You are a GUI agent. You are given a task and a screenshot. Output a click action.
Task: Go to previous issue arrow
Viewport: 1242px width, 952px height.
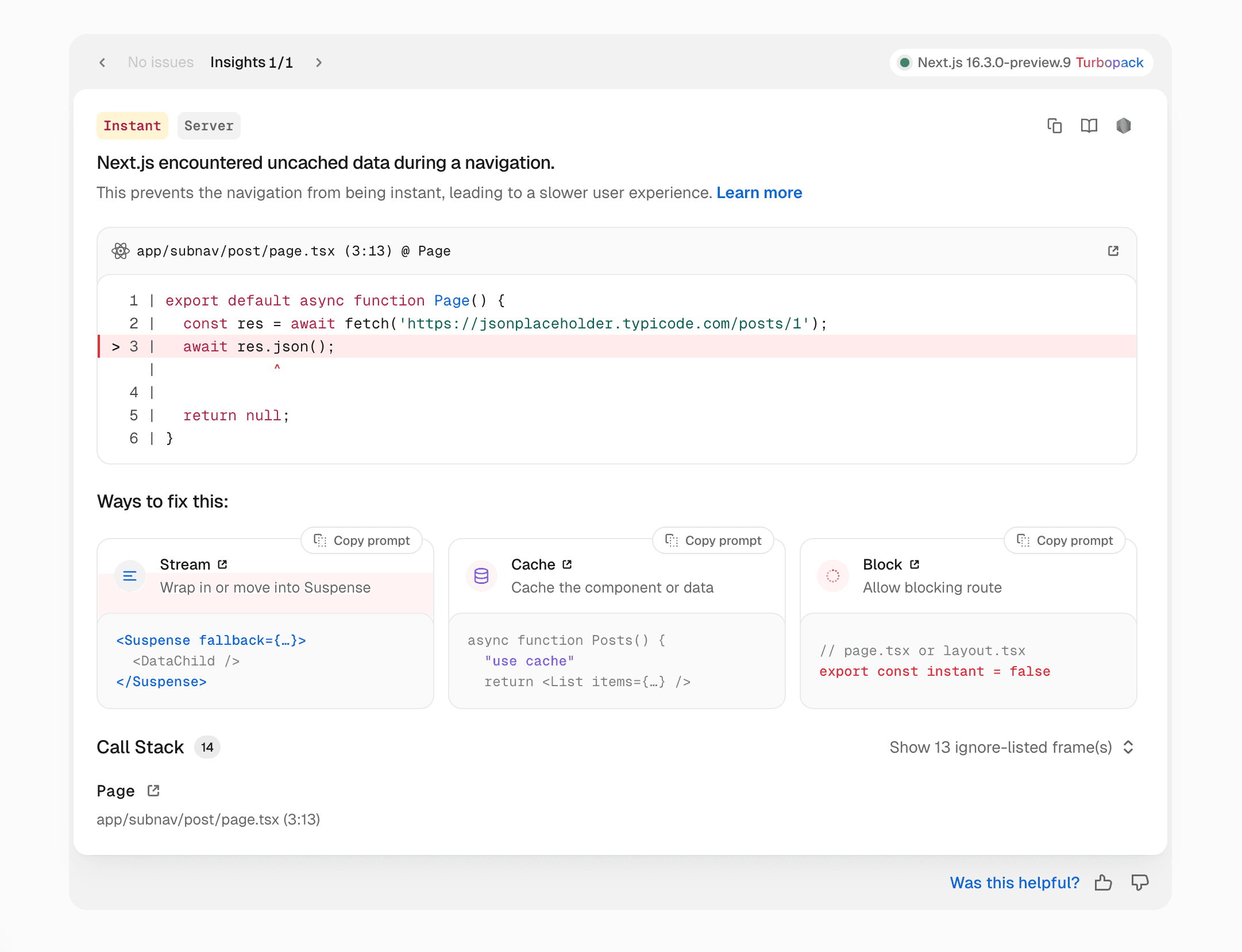coord(102,63)
